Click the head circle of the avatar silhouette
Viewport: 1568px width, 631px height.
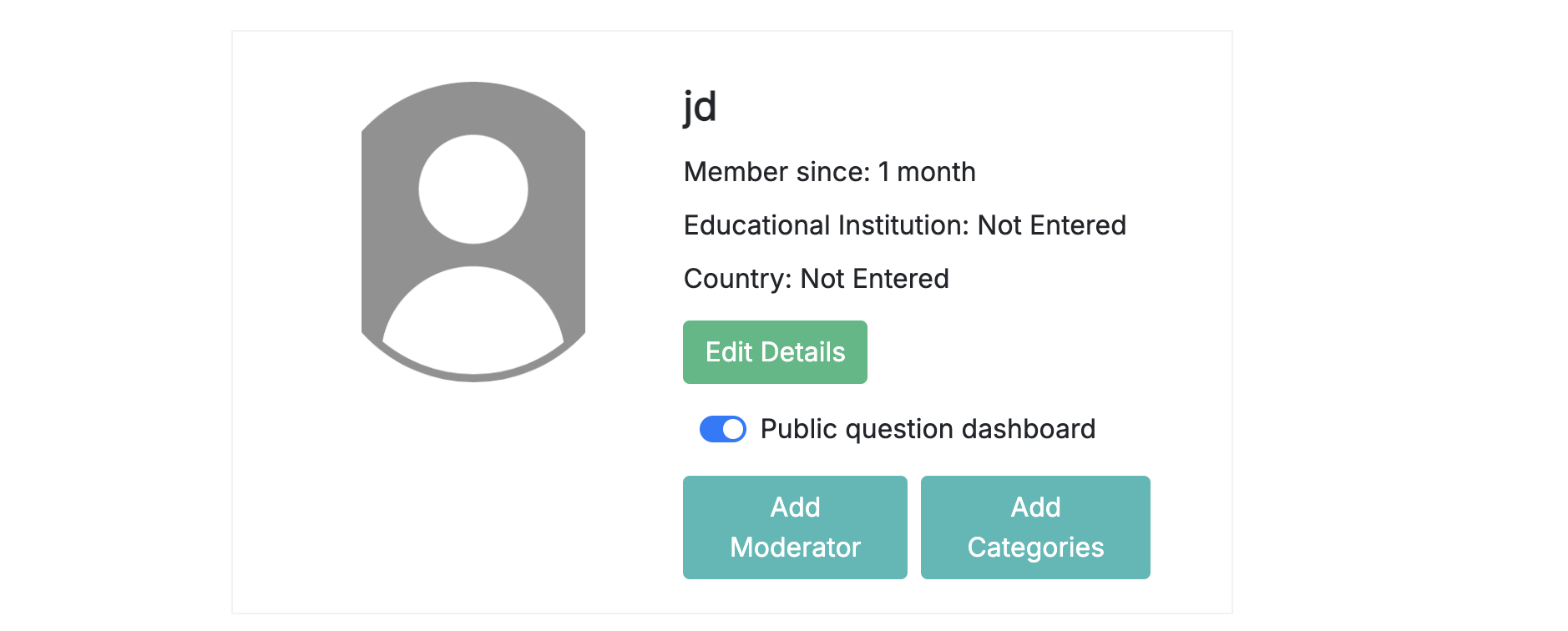[473, 189]
